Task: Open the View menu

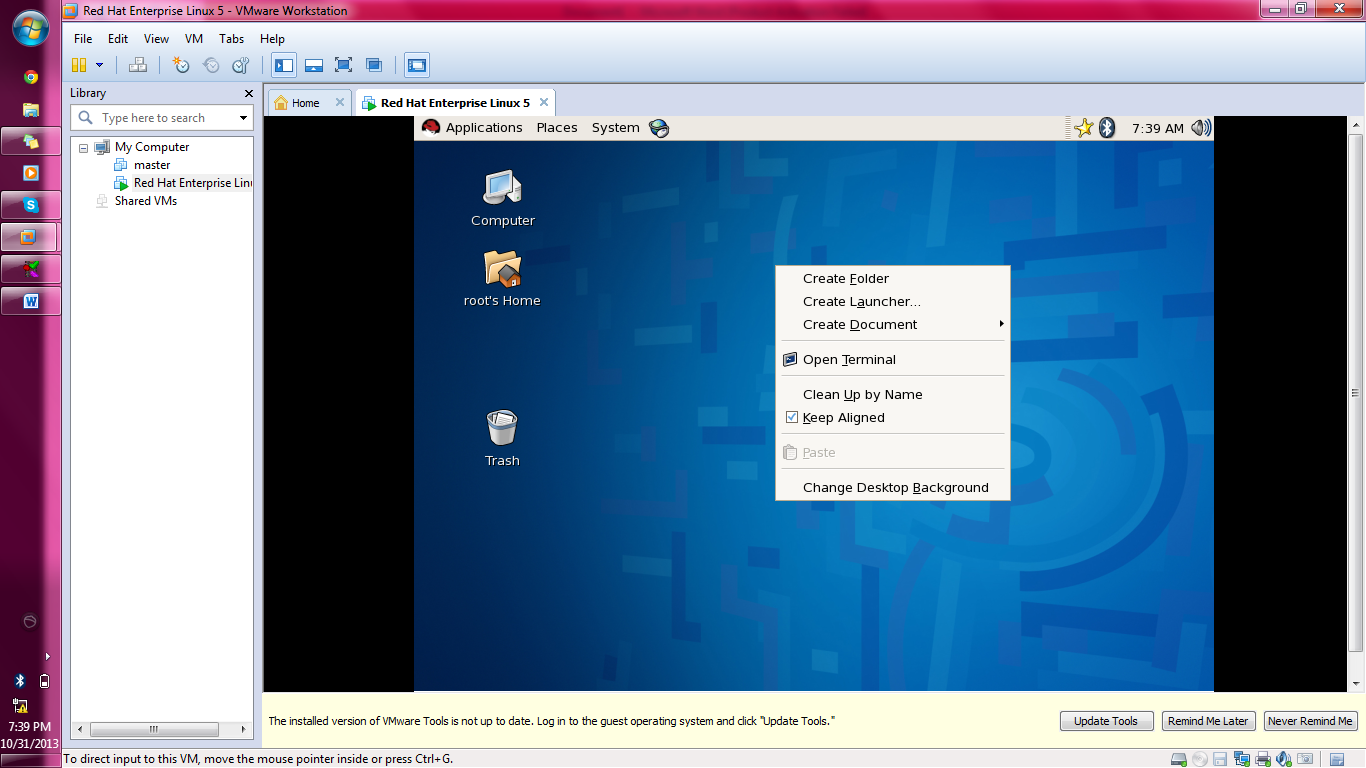Action: [156, 39]
